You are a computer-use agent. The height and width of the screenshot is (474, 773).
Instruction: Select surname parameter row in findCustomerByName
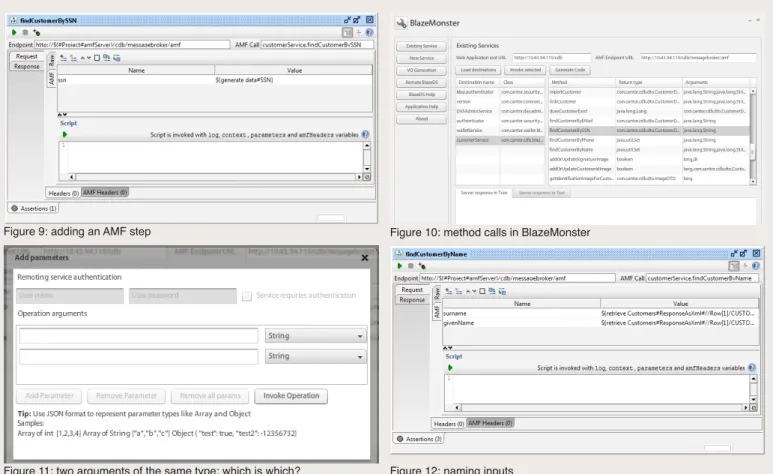point(600,313)
